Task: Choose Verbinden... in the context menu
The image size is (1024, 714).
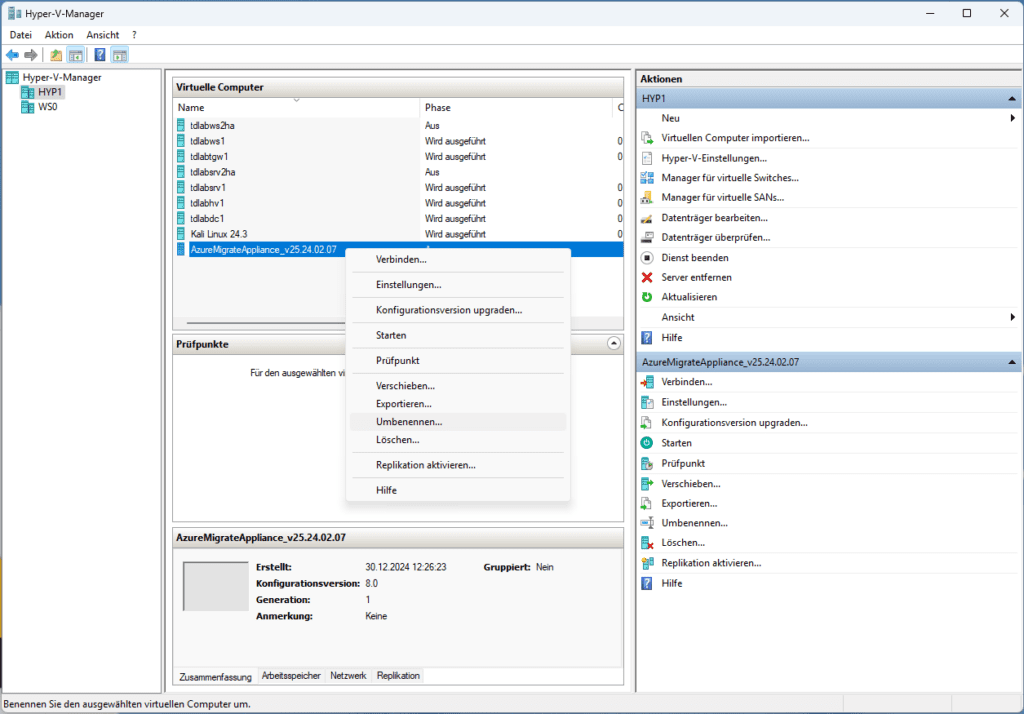Action: 458,259
